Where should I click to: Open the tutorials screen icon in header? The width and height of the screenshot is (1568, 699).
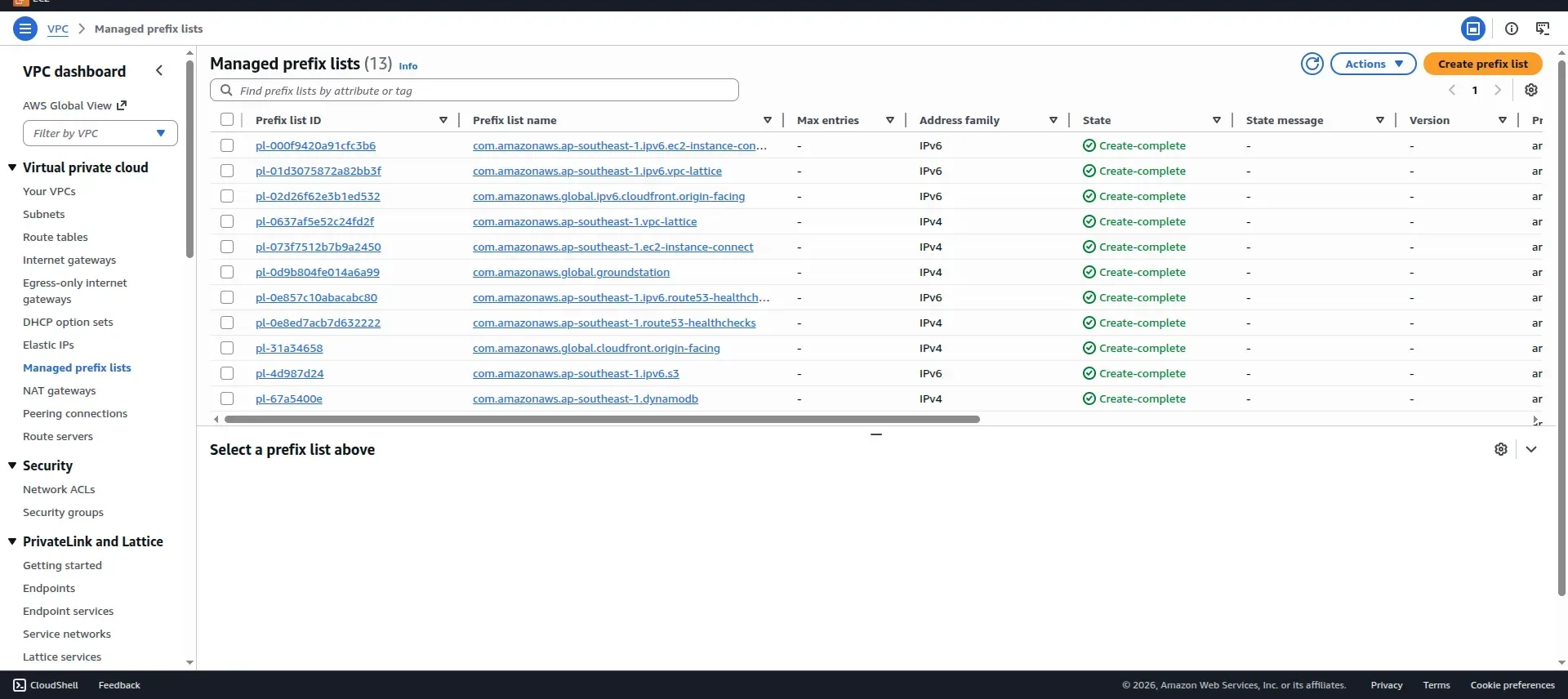(x=1543, y=29)
